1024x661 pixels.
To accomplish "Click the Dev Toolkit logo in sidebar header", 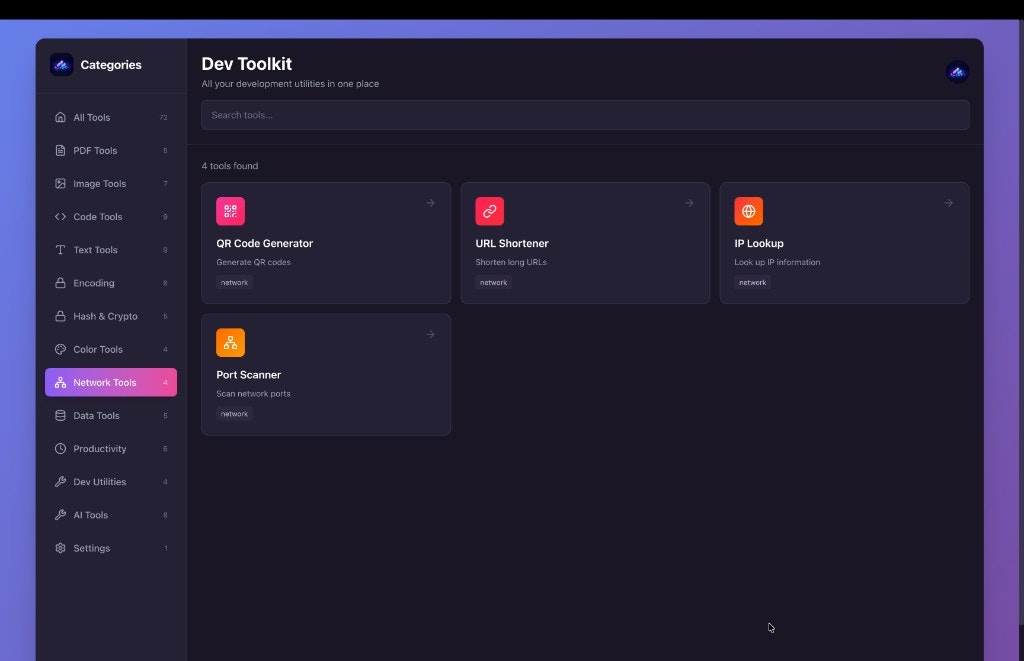I will pyautogui.click(x=62, y=64).
